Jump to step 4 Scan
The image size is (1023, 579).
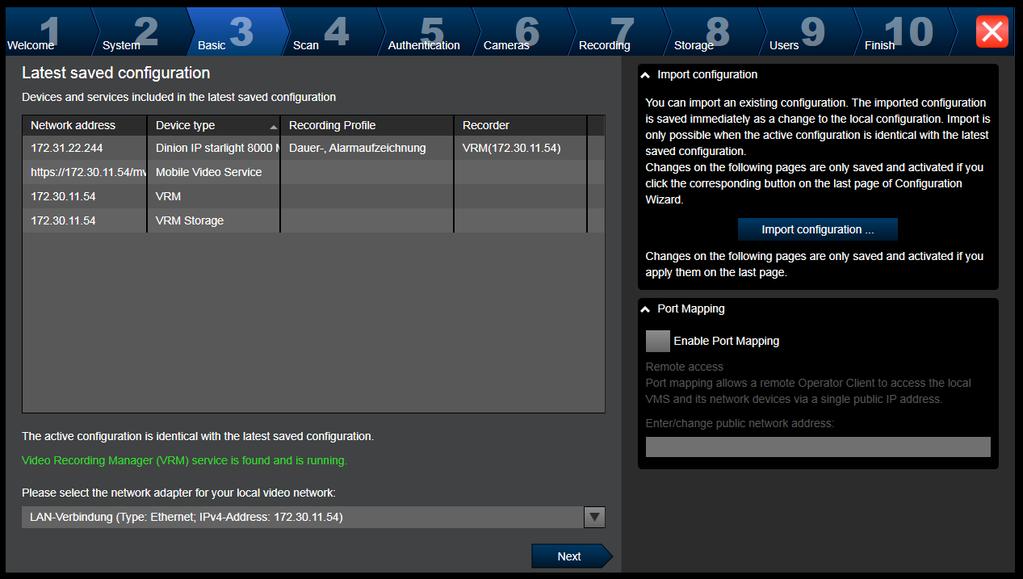[331, 31]
